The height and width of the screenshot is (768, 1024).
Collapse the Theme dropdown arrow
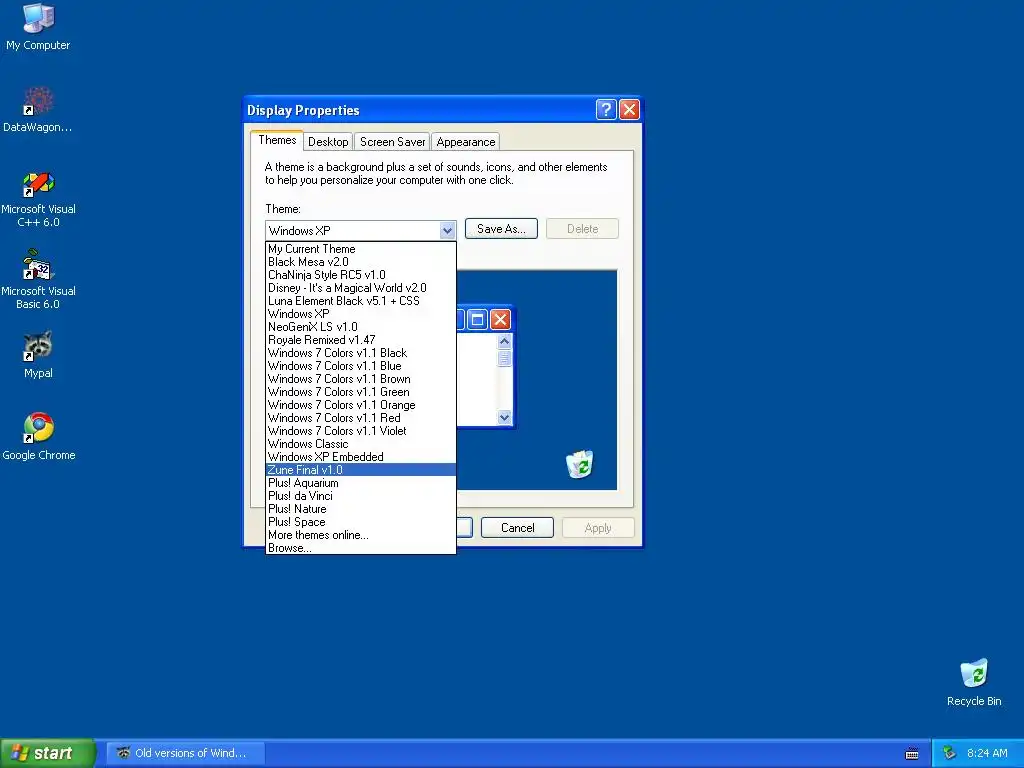tap(447, 231)
